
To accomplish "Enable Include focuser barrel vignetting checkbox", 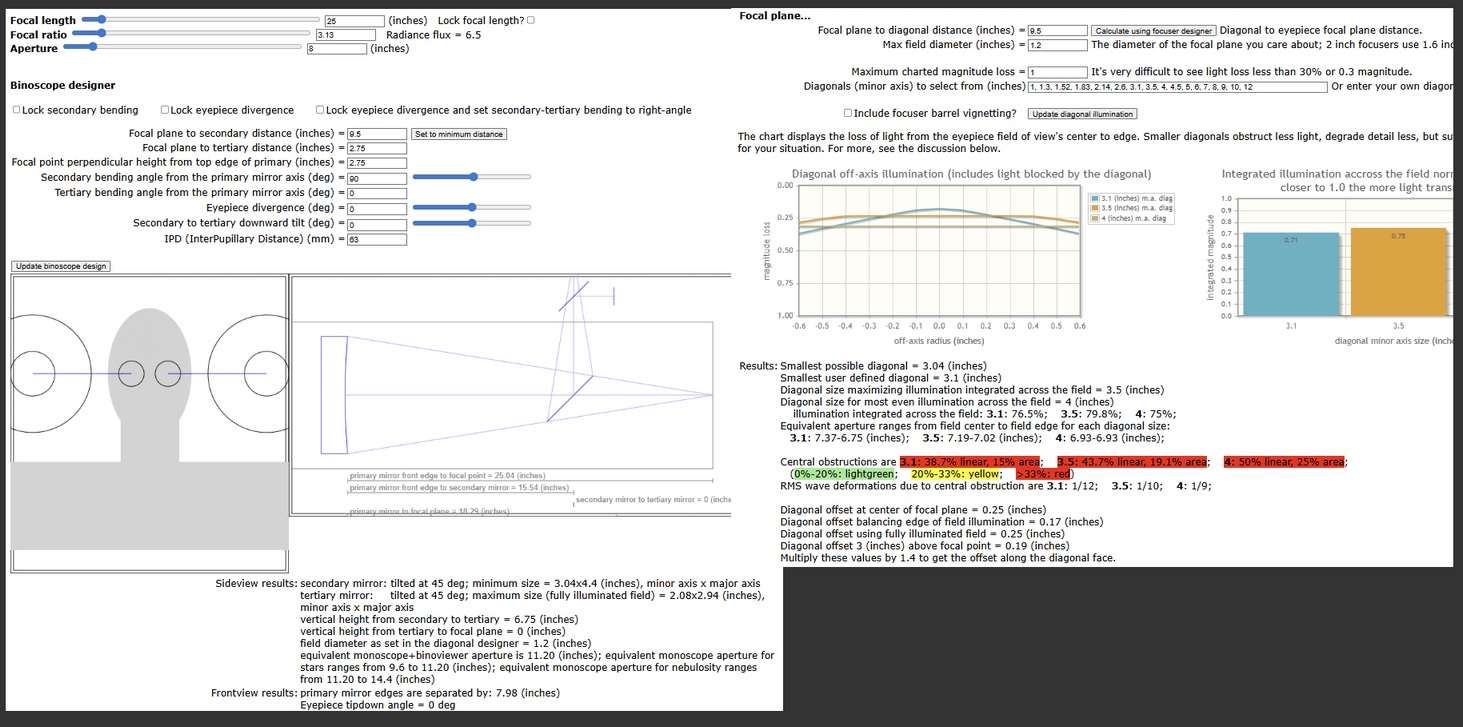I will pyautogui.click(x=848, y=114).
